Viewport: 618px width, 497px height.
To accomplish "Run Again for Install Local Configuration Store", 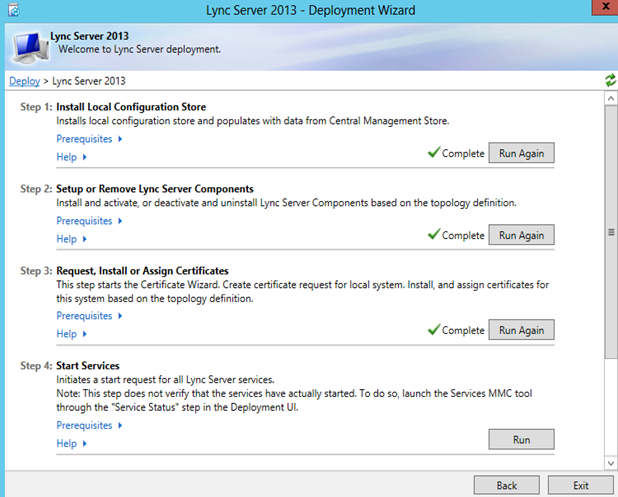I will click(x=521, y=153).
